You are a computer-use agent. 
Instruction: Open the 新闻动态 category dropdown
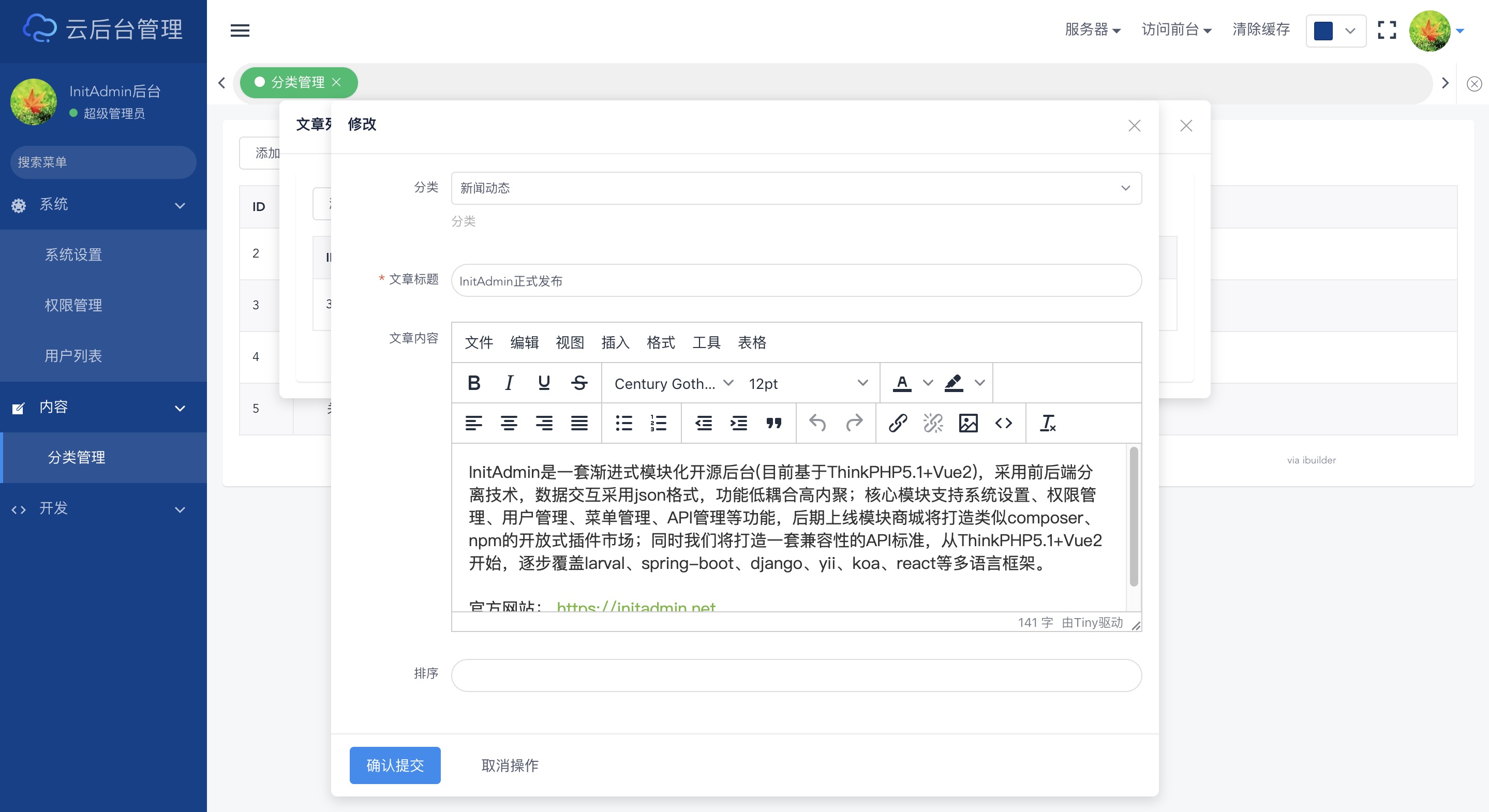(796, 188)
